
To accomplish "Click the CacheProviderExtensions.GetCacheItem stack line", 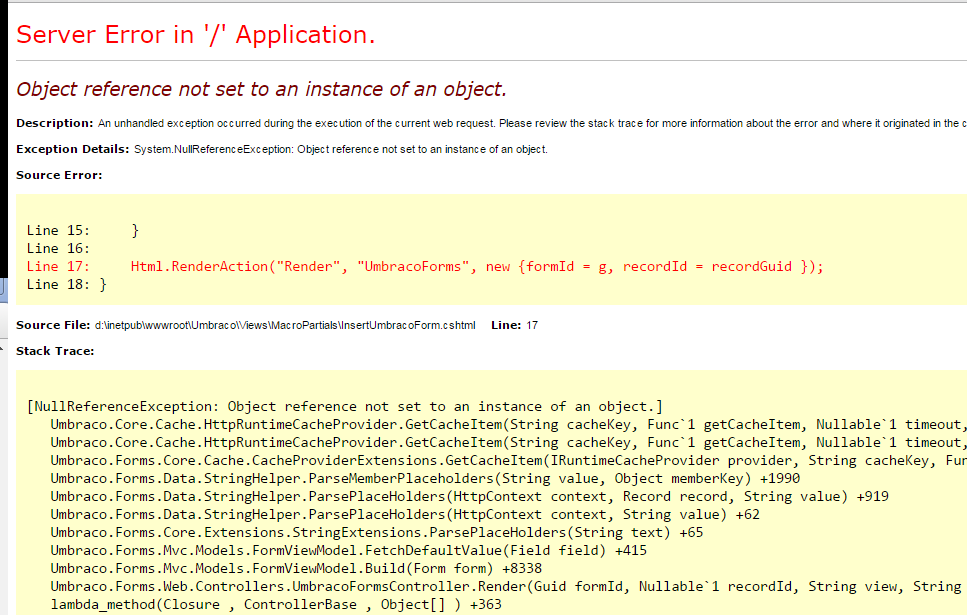I will click(x=509, y=460).
